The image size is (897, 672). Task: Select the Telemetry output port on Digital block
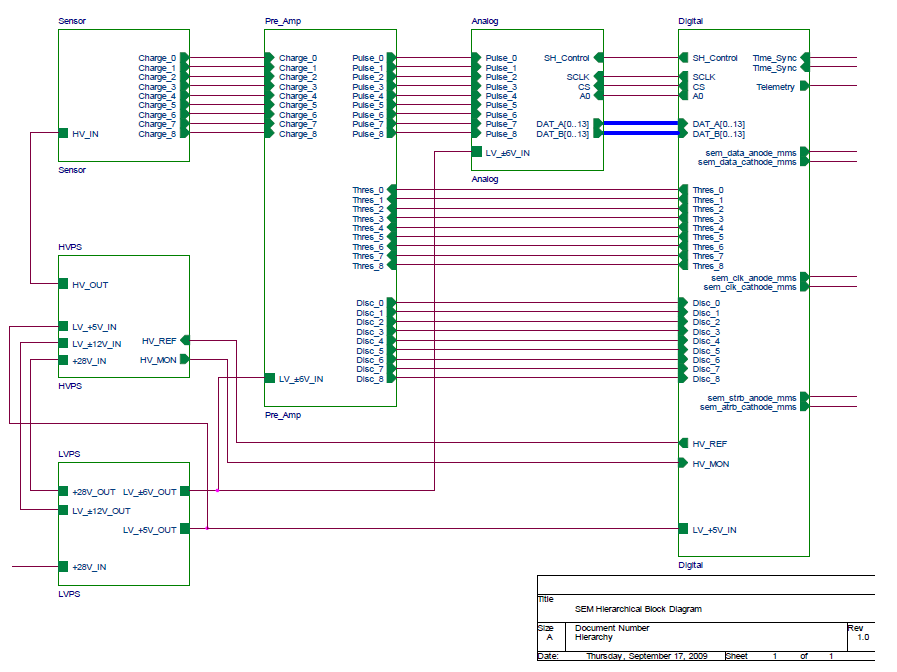click(804, 86)
